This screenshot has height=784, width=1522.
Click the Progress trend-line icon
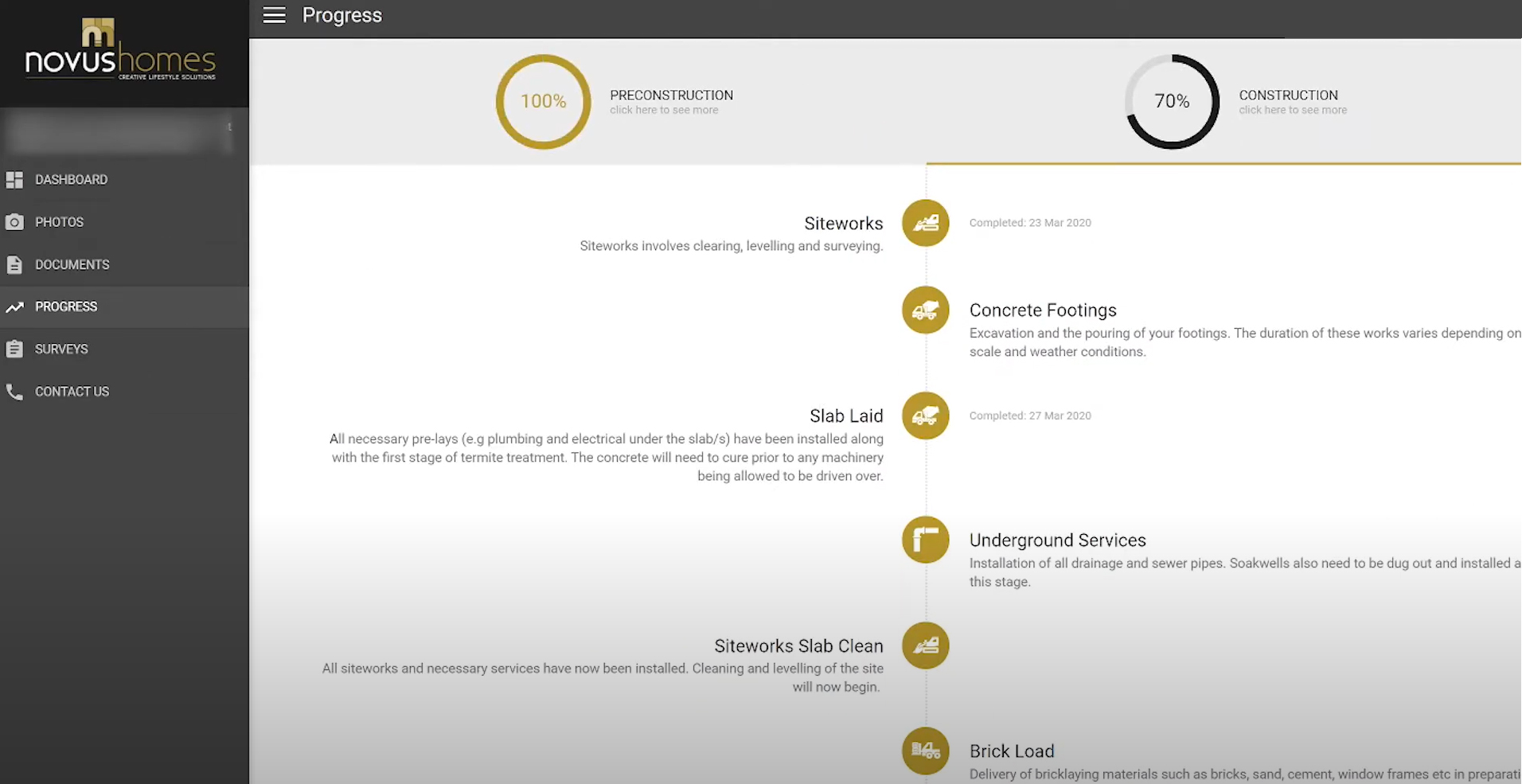coord(14,306)
